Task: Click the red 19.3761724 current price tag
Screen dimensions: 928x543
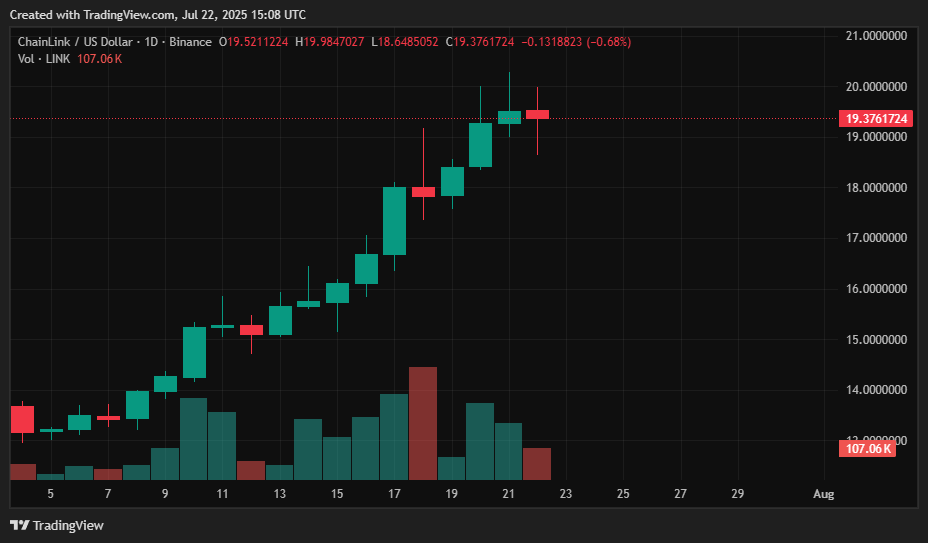Action: [x=877, y=118]
